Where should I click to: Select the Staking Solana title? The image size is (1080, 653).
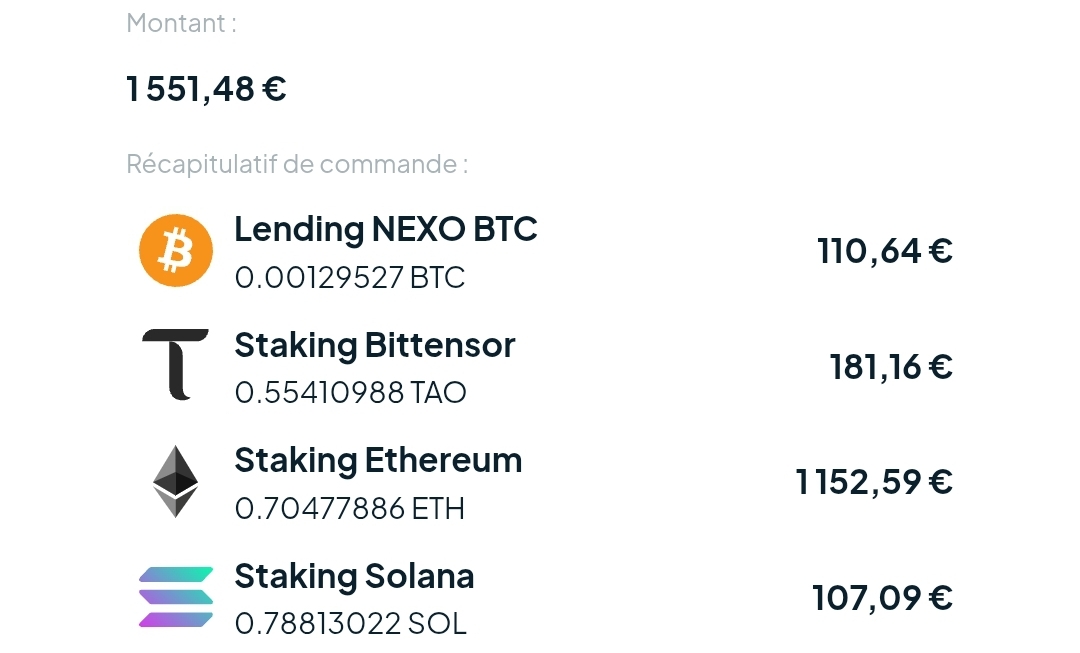click(x=354, y=577)
